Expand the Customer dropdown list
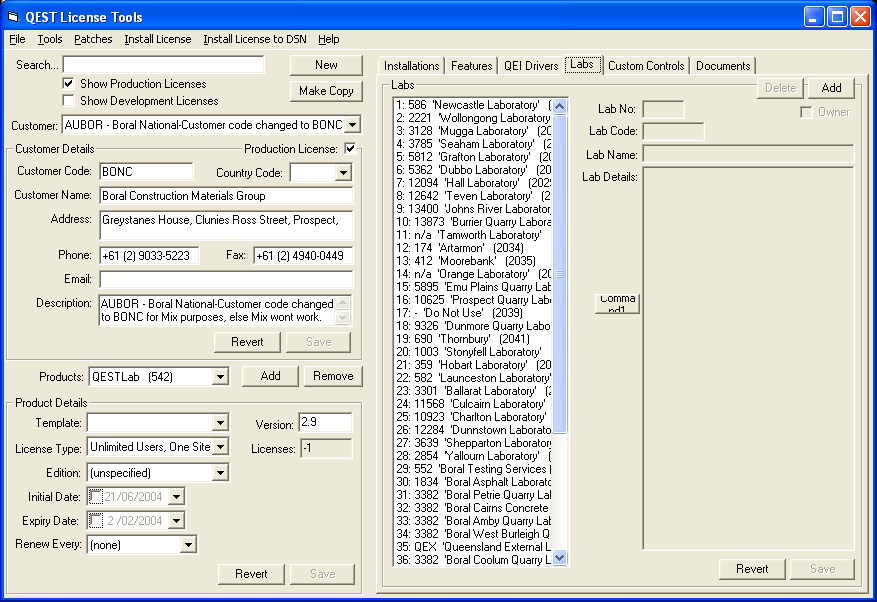 [x=352, y=126]
